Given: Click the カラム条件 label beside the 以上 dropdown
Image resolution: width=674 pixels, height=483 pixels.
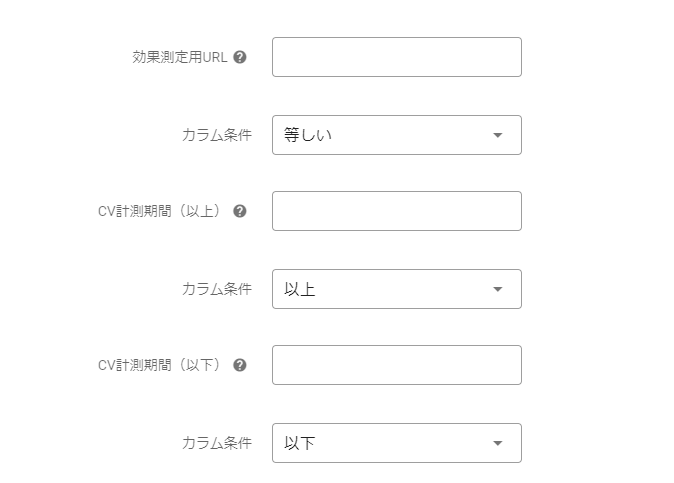Looking at the screenshot, I should (x=217, y=290).
